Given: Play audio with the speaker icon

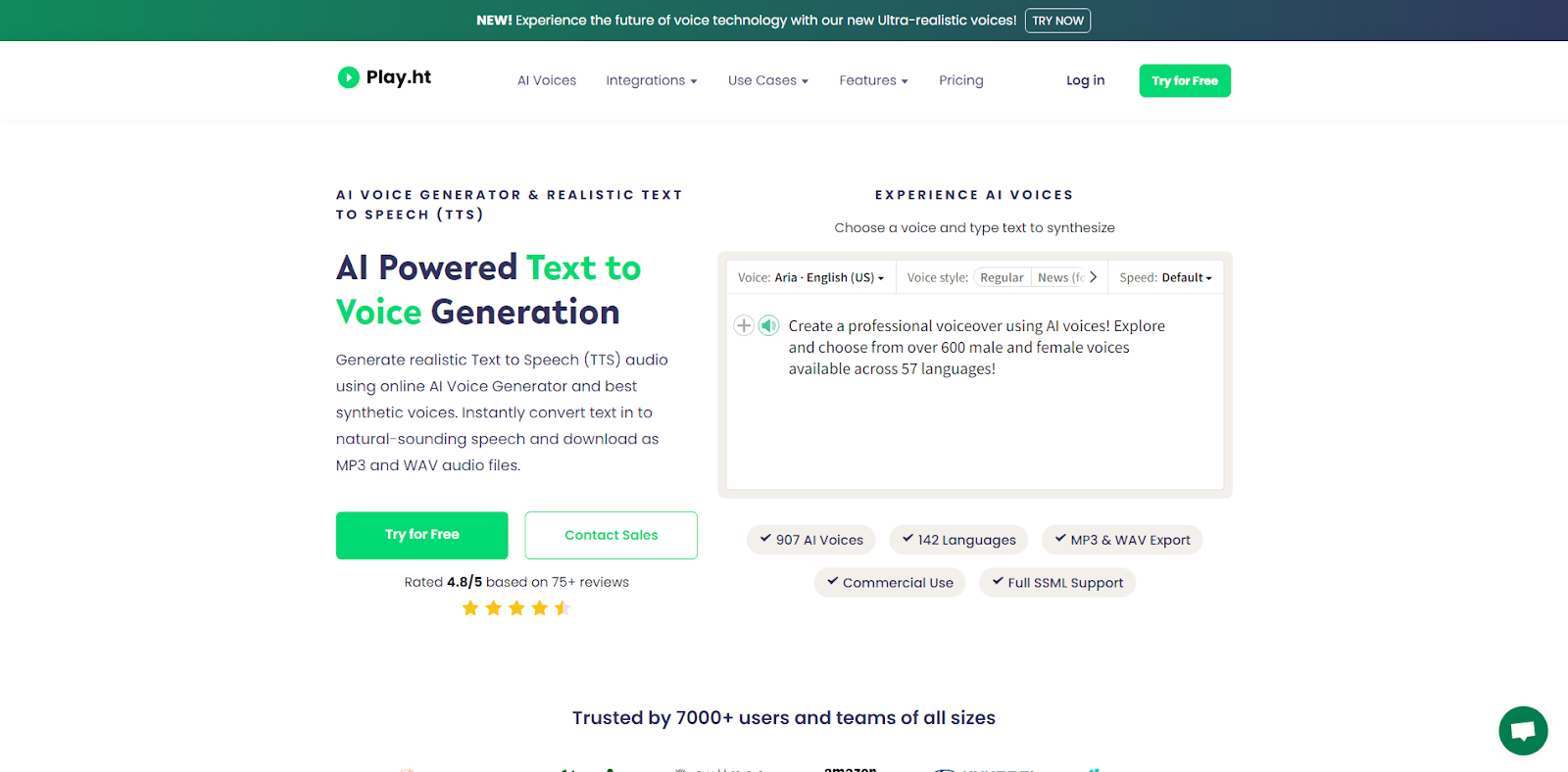Looking at the screenshot, I should [769, 325].
